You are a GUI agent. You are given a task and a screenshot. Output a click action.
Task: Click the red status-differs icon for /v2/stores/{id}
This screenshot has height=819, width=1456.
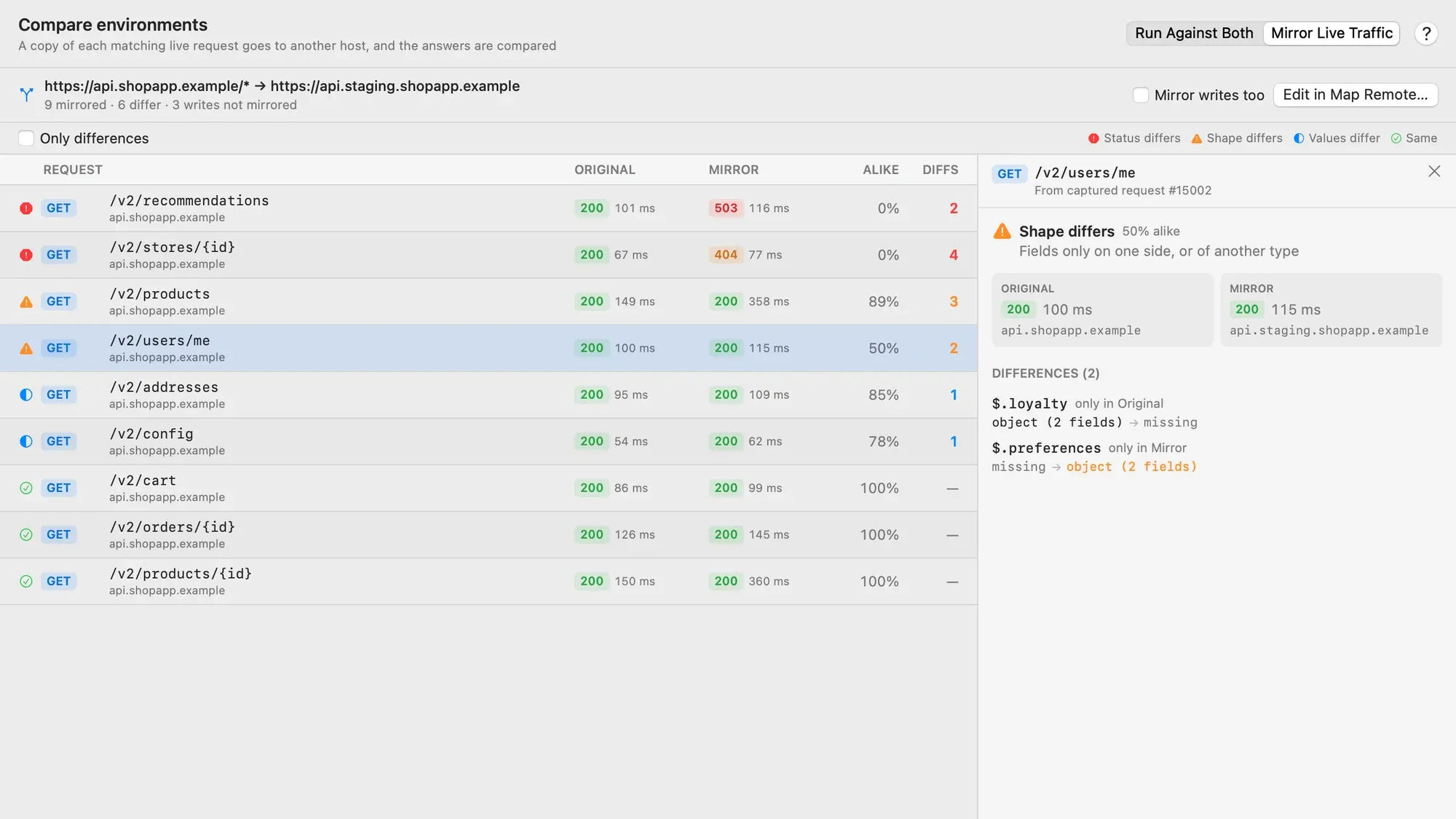click(26, 255)
